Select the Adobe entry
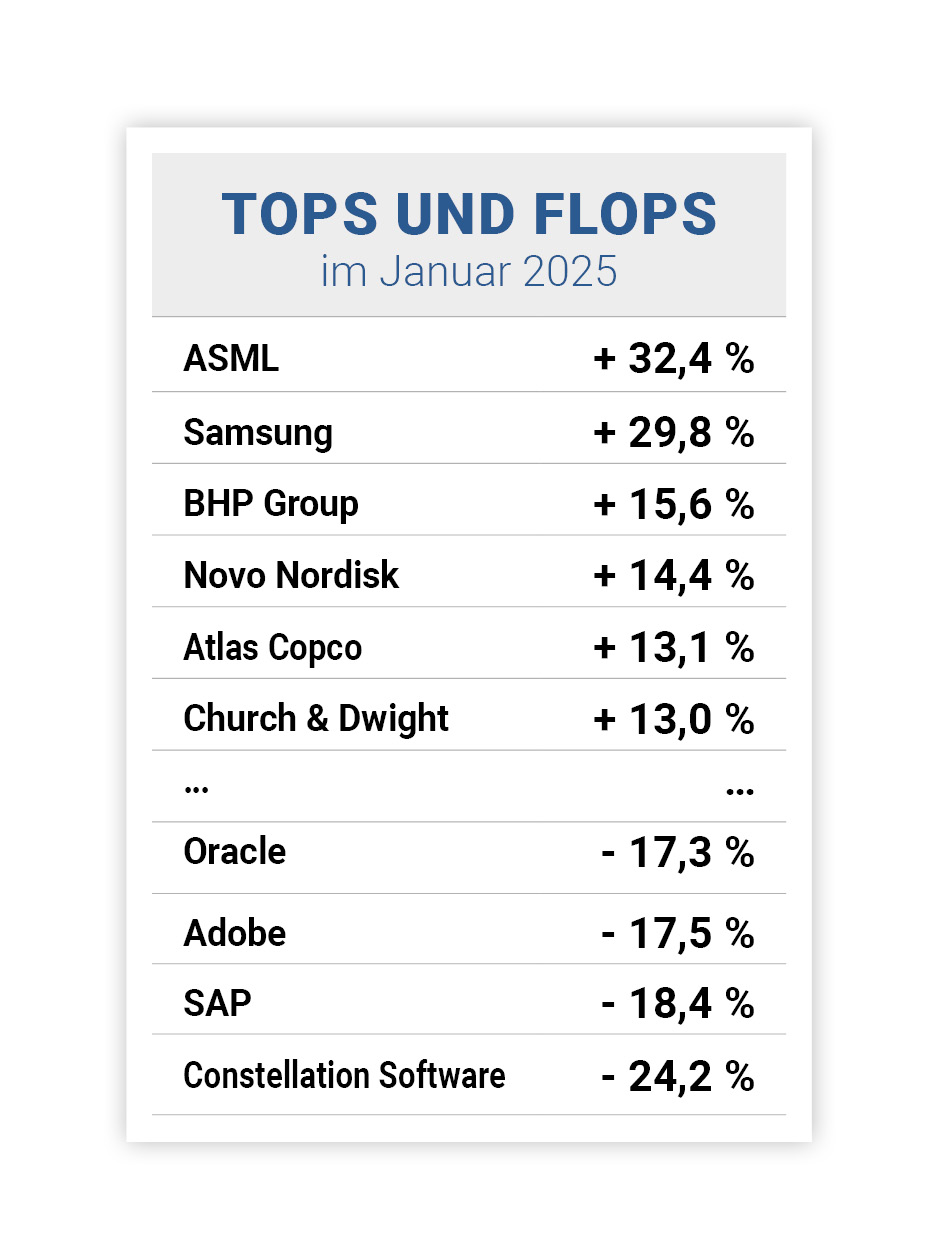Image resolution: width=938 pixels, height=1250 pixels. coord(235,934)
